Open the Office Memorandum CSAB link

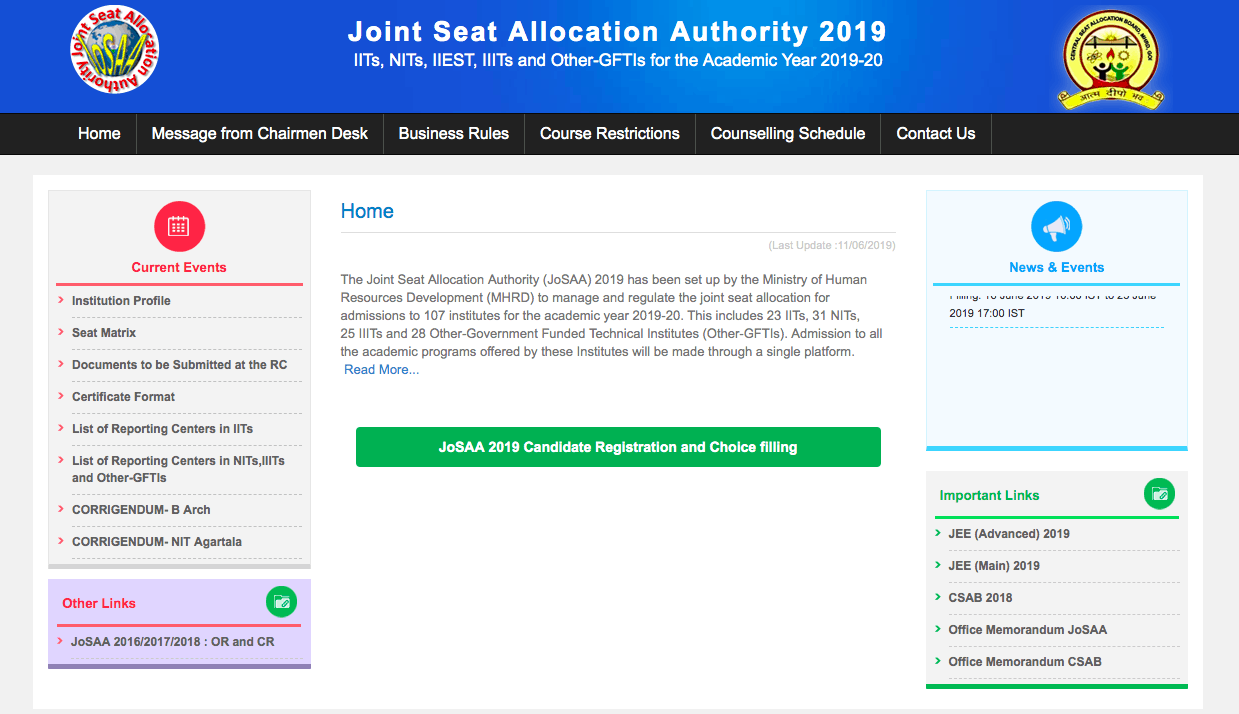(x=1025, y=662)
